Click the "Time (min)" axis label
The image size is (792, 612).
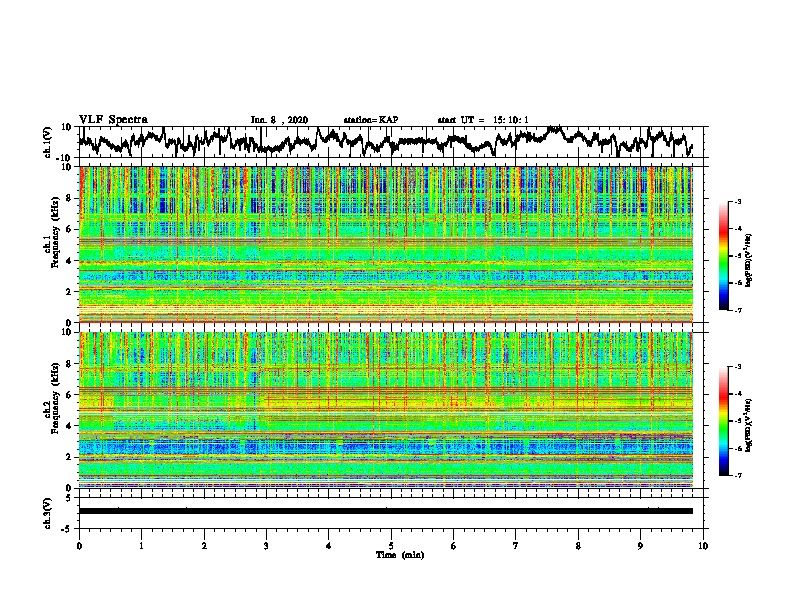(400, 555)
